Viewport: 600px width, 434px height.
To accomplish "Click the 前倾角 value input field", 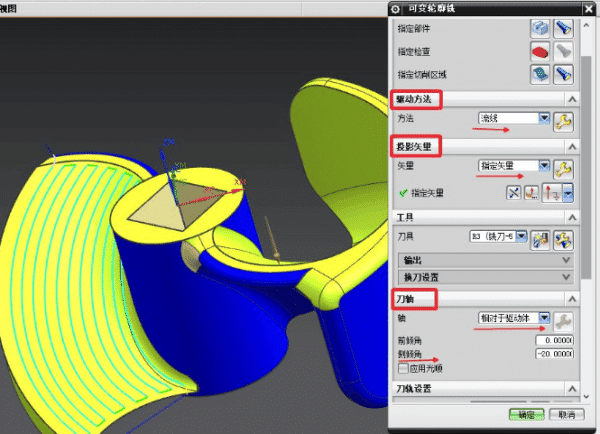I will [x=556, y=339].
